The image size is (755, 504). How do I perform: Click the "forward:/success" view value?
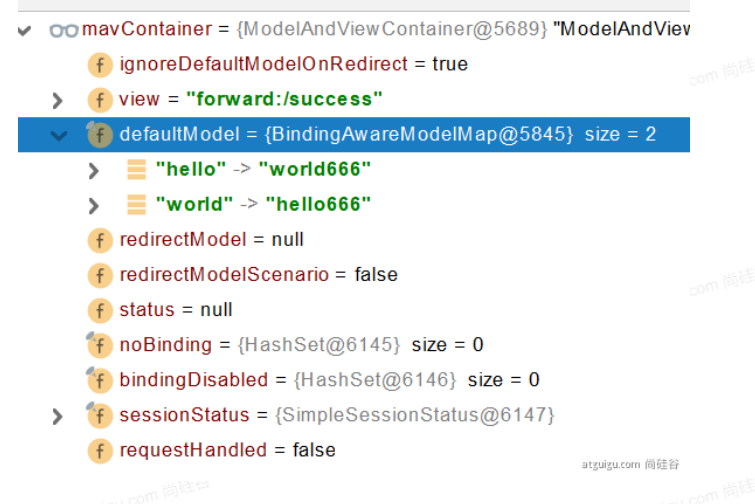coord(283,100)
